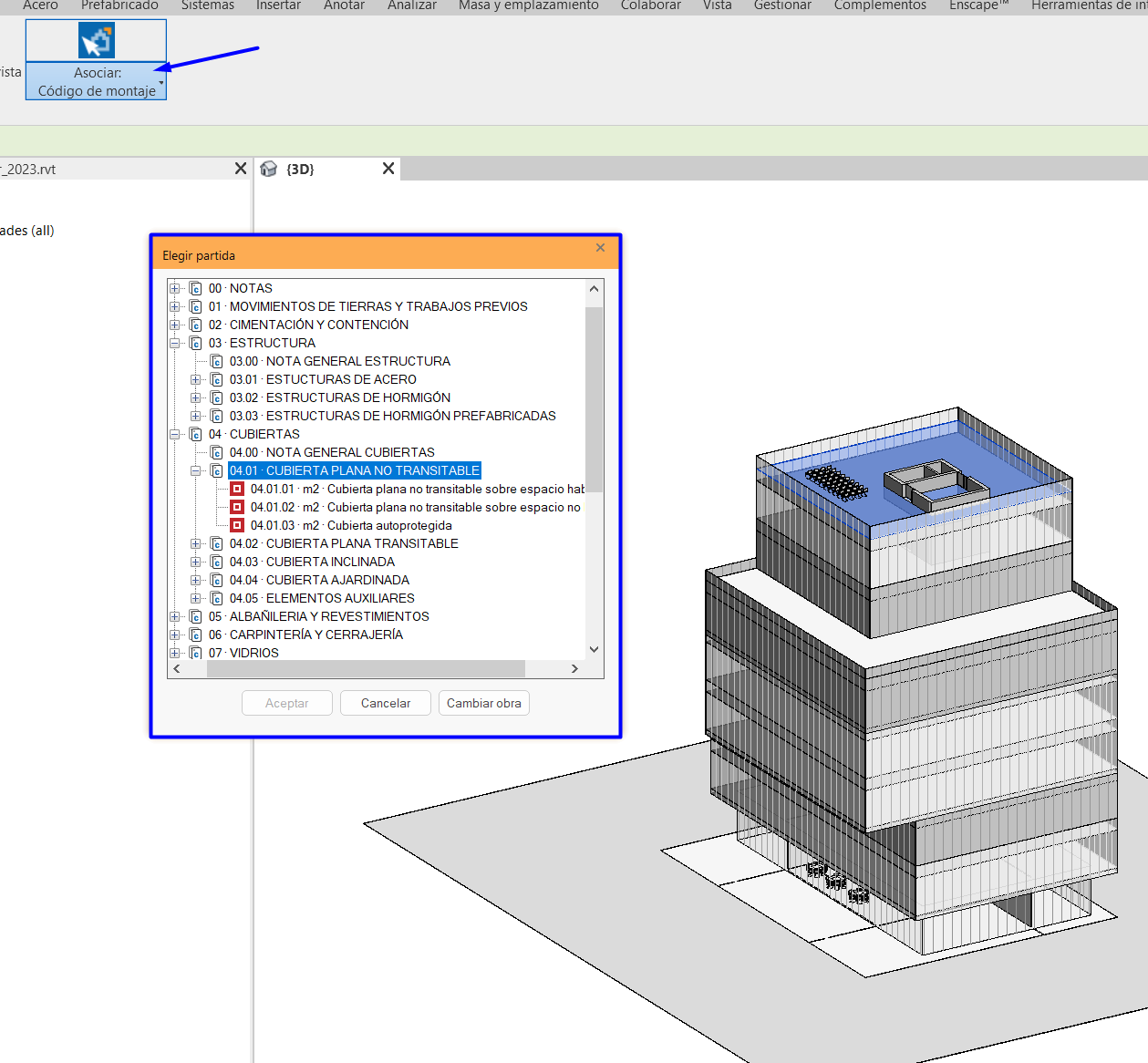Click the Asociar Código de montaje ribbon icon
Image resolution: width=1148 pixels, height=1063 pixels.
click(96, 41)
